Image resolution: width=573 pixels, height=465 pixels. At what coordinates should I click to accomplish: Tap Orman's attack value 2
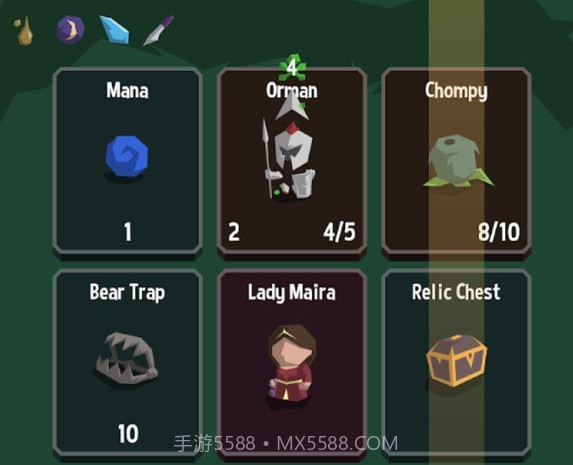[x=234, y=232]
